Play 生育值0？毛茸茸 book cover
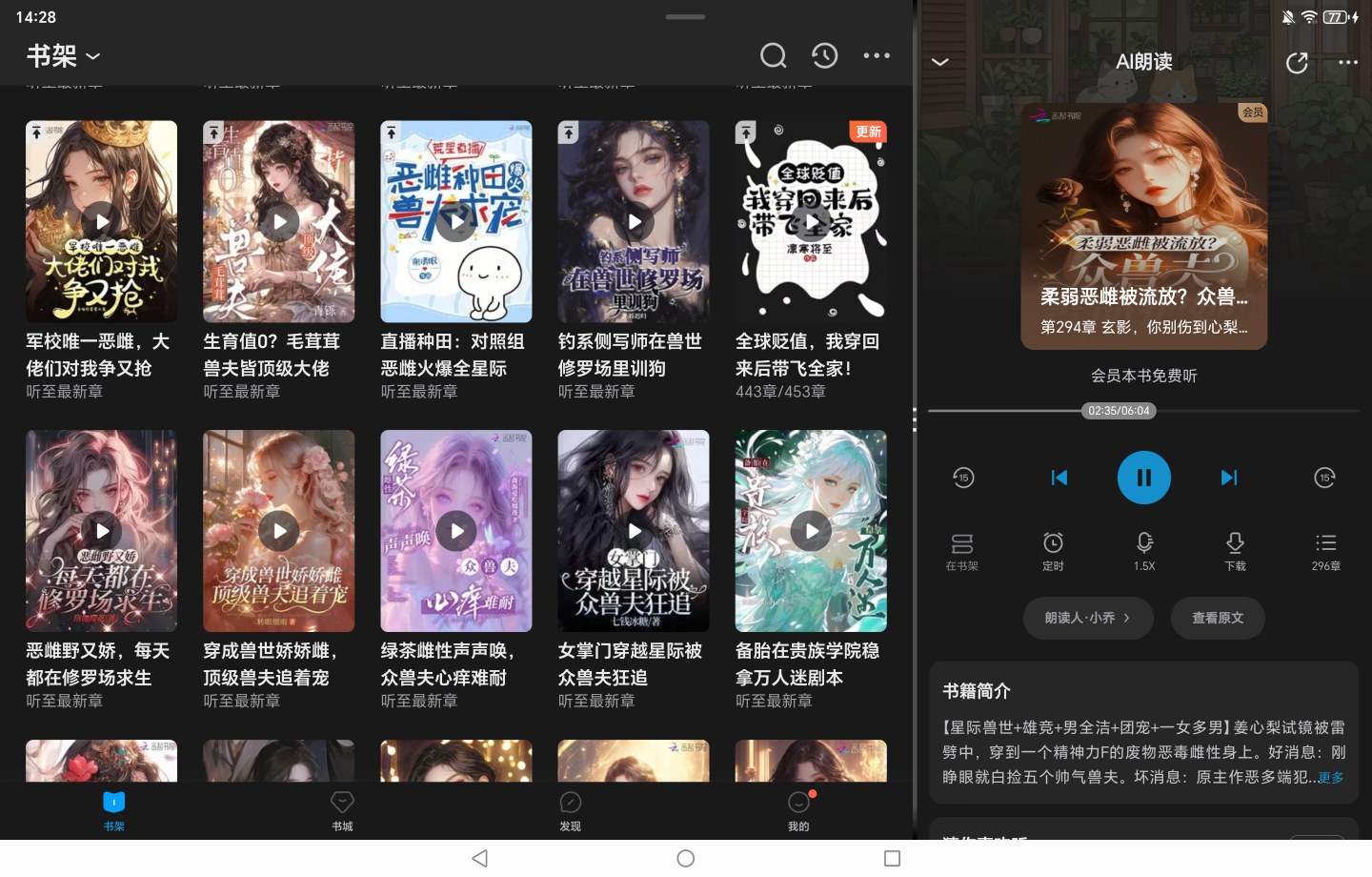The width and height of the screenshot is (1372, 877). click(278, 221)
